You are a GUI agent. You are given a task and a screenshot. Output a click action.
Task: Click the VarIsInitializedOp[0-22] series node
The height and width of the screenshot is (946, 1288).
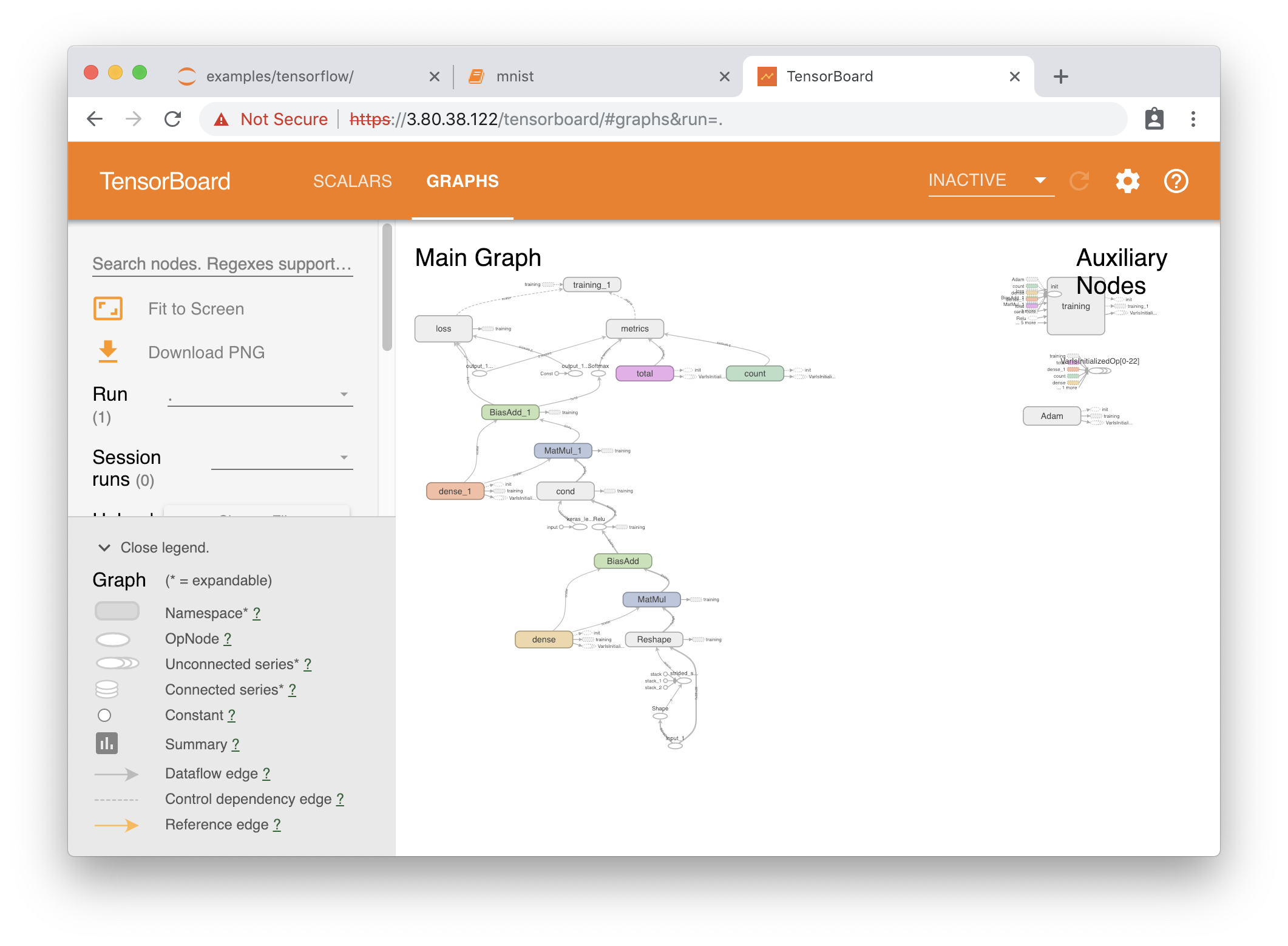[1099, 370]
